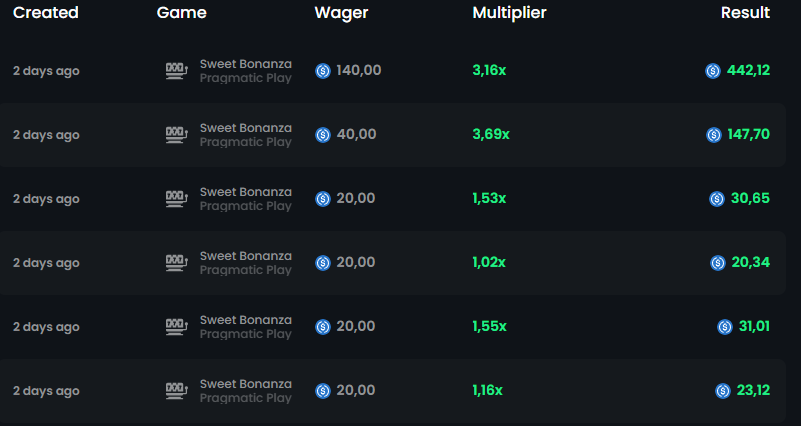Click the Result column header
The width and height of the screenshot is (801, 426).
[745, 12]
